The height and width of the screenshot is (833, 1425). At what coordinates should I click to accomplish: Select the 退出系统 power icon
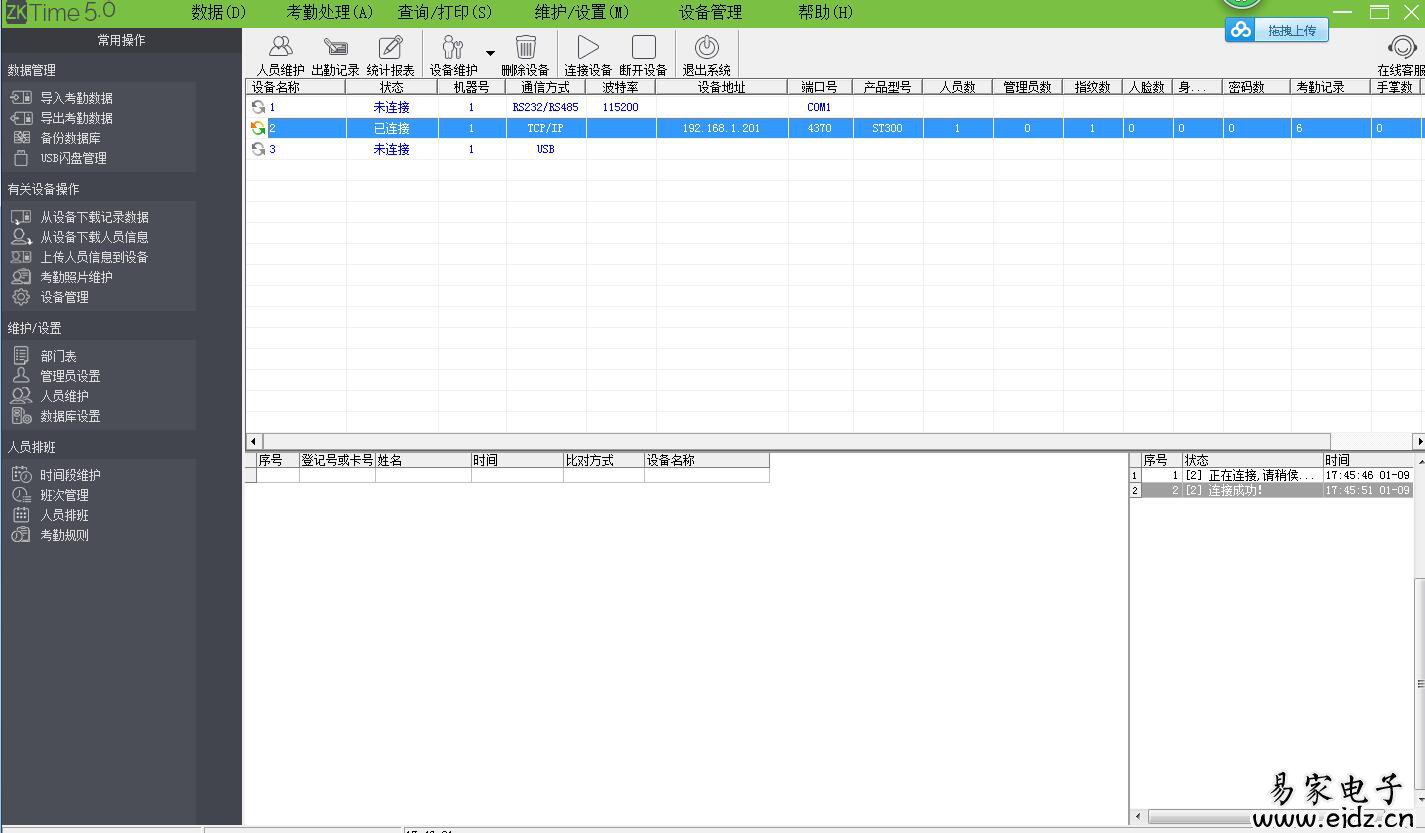click(x=707, y=47)
